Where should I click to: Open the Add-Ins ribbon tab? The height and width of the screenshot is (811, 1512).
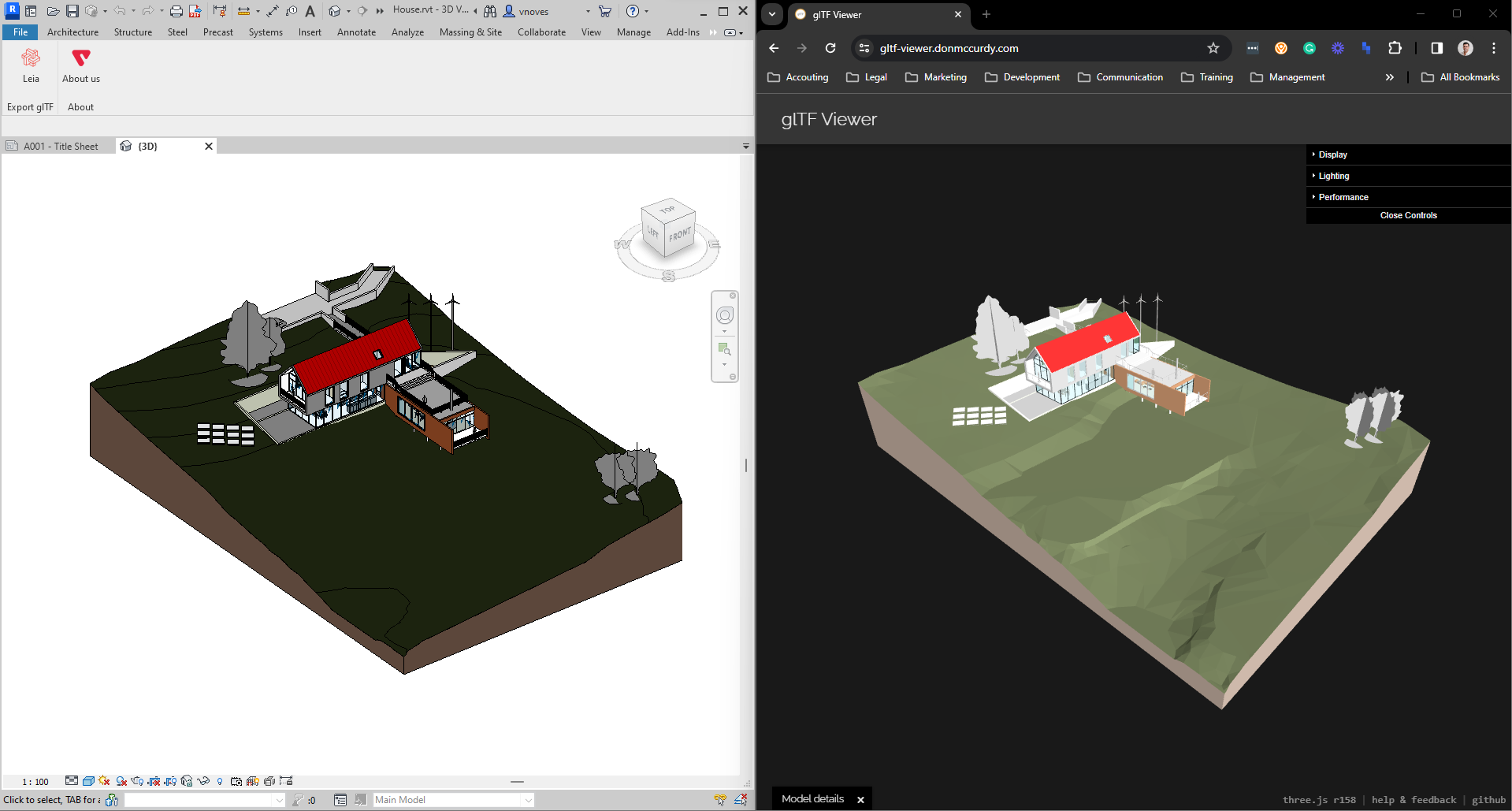(682, 32)
